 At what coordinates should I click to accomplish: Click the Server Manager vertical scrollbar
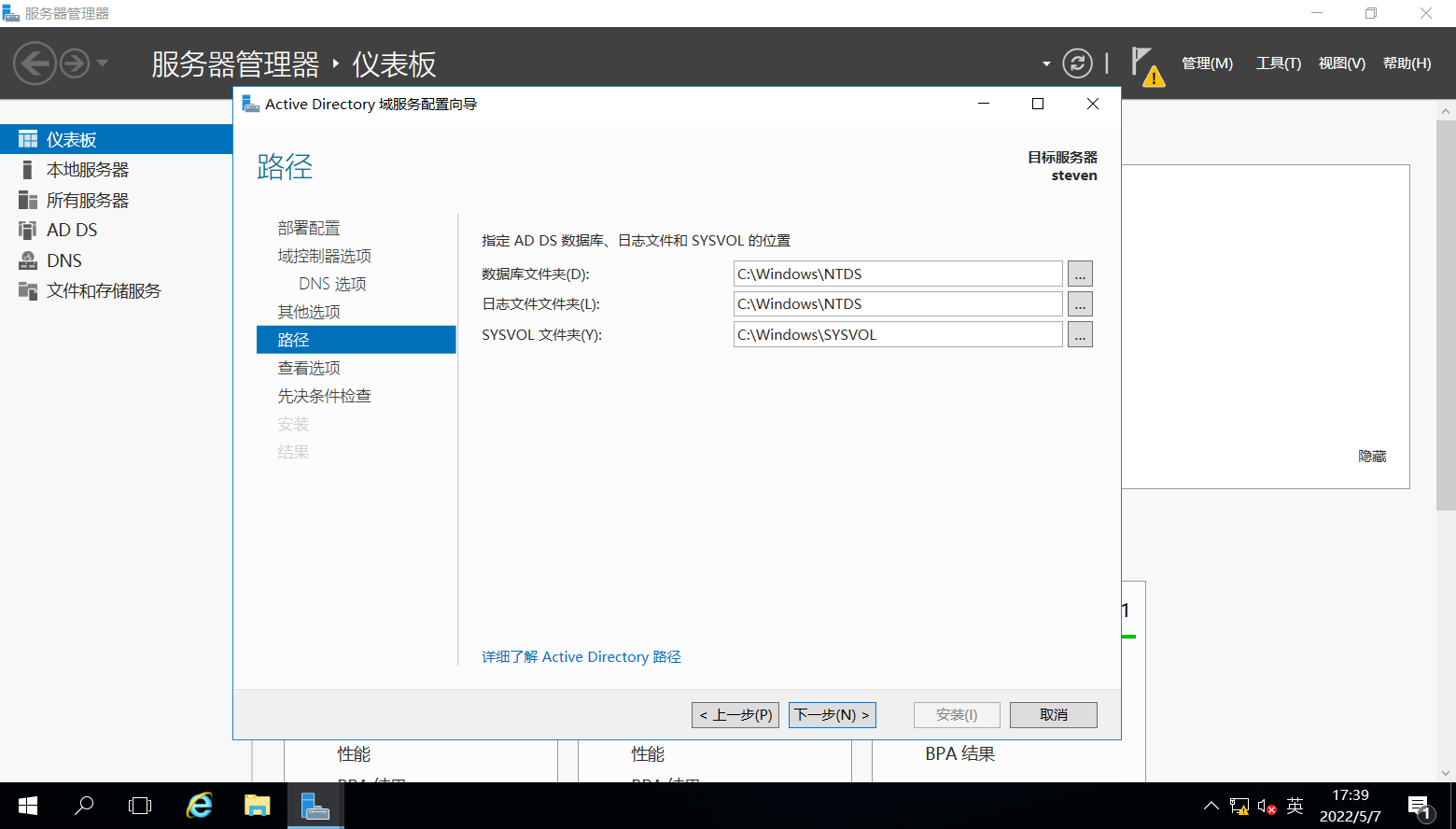coord(1446,317)
